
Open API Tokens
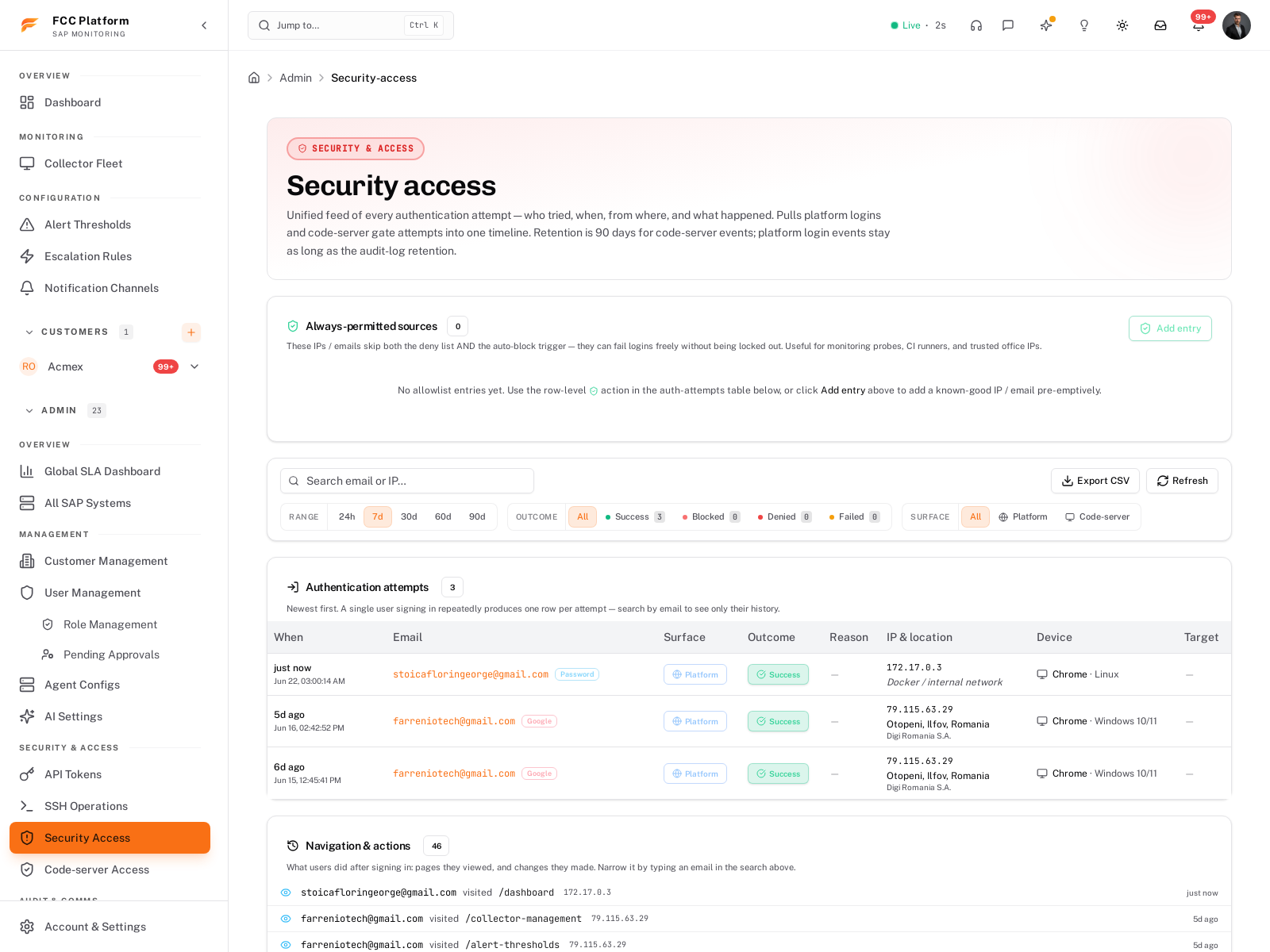click(x=110, y=774)
